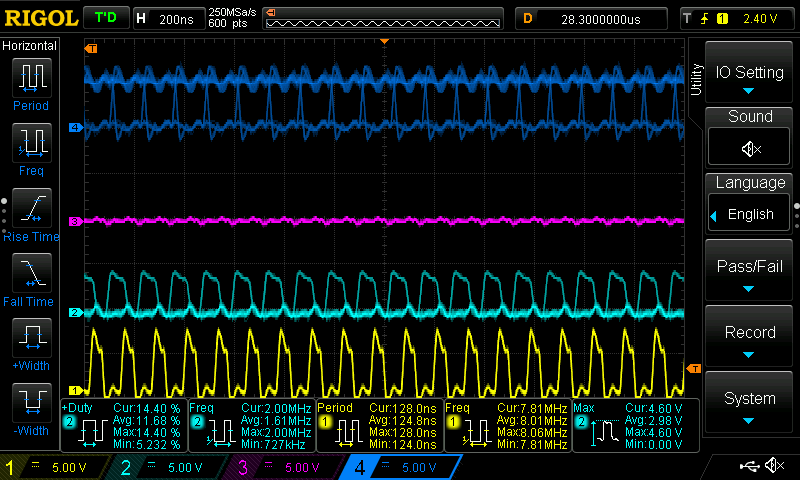
Task: Click the Max Cur:4.60 V value
Action: (654, 409)
